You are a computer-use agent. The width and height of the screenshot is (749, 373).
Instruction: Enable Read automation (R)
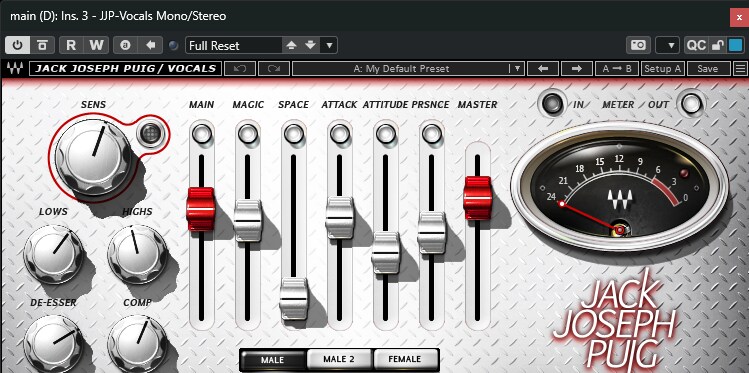click(71, 45)
